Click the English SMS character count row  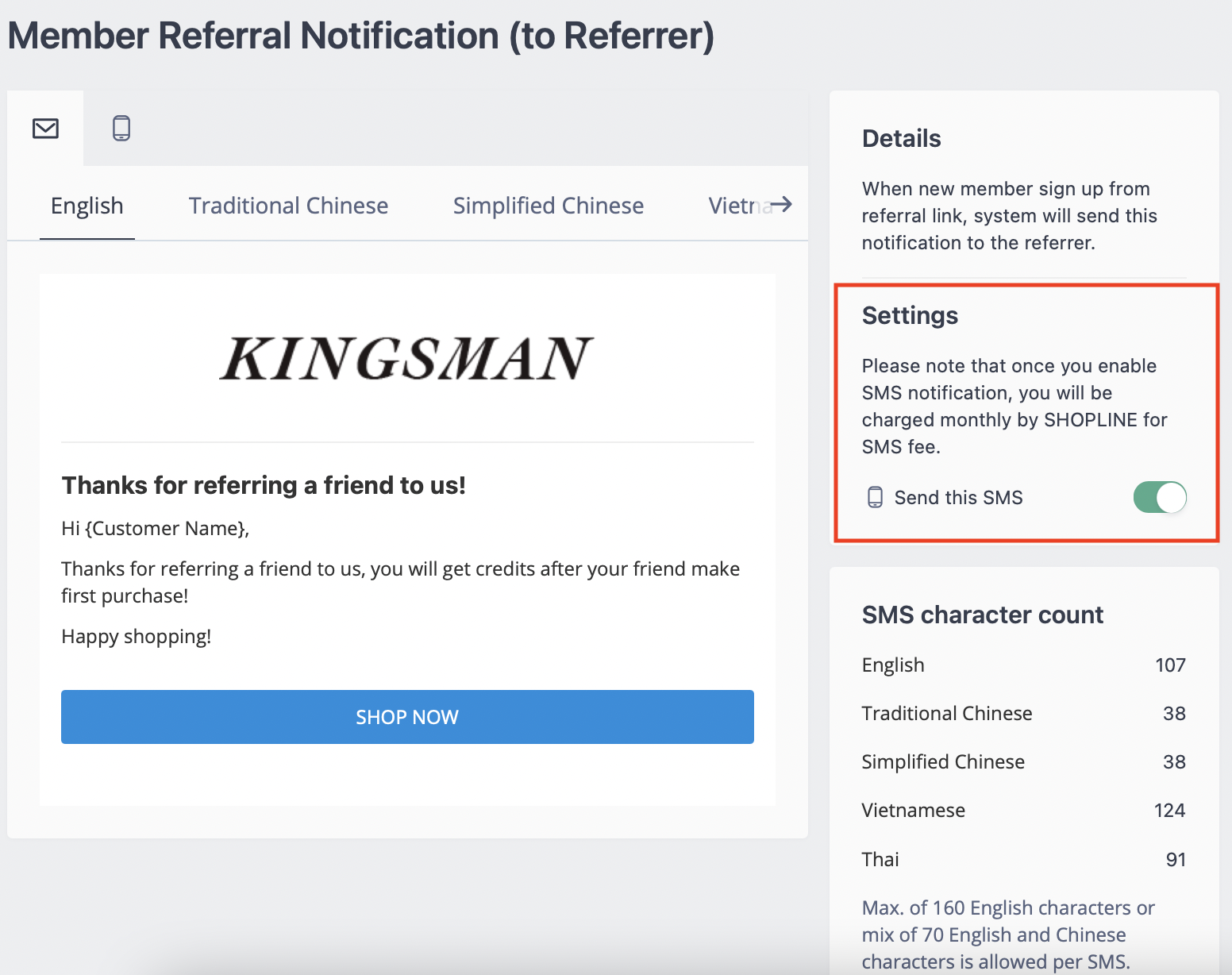(1024, 665)
